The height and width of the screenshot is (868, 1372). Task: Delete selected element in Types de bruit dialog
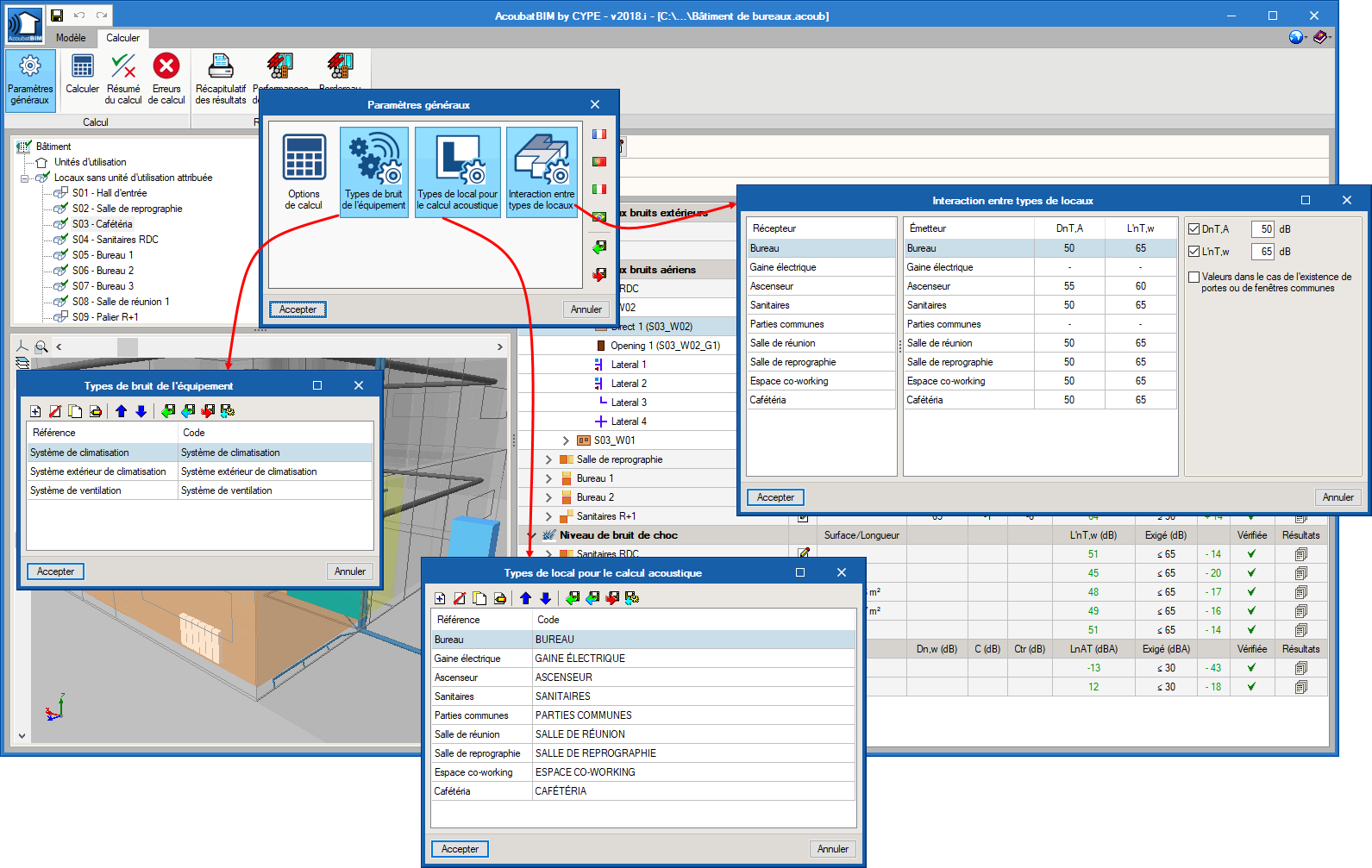point(55,411)
